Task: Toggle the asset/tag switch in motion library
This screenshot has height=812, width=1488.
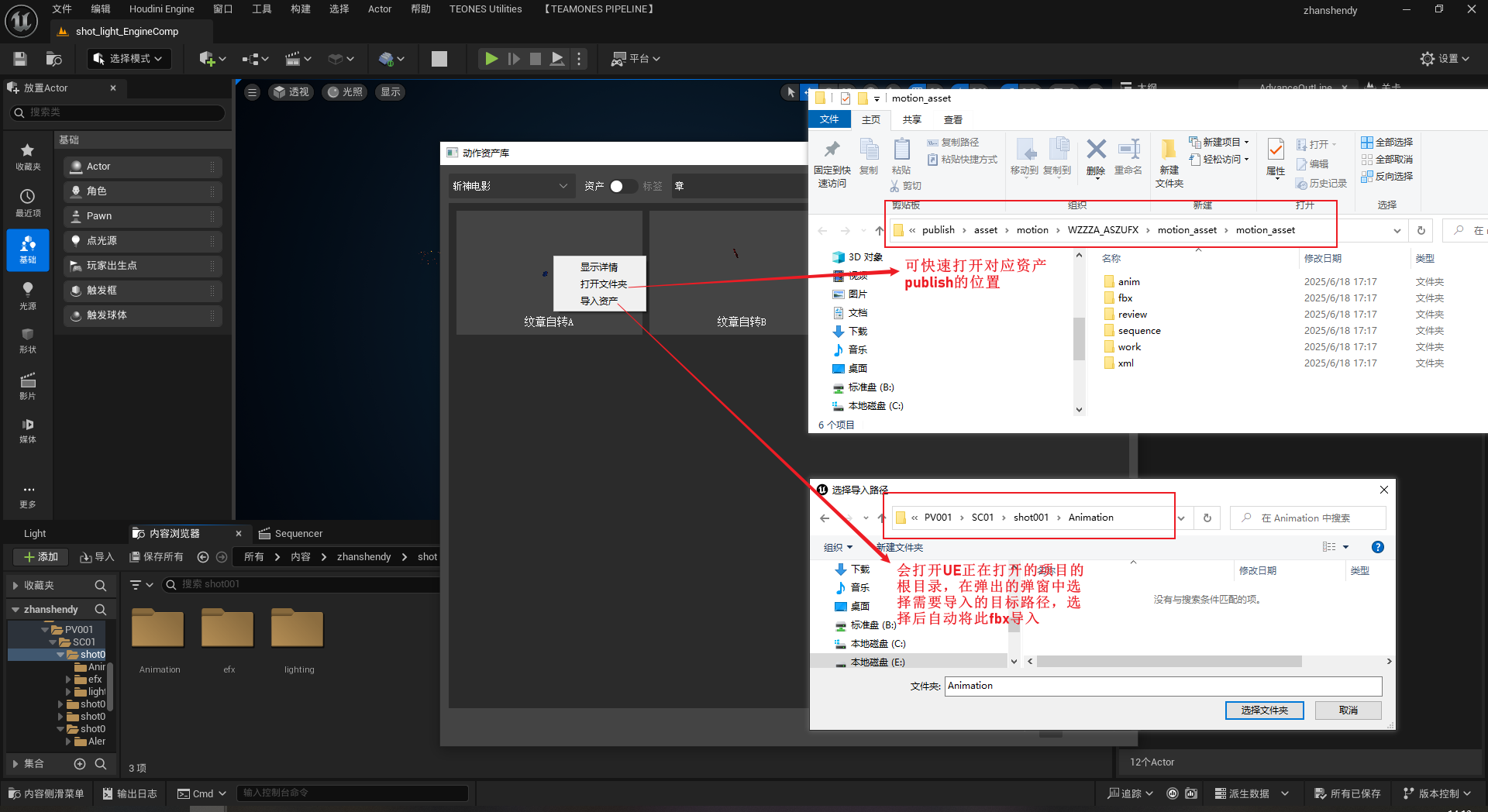Action: (x=622, y=186)
